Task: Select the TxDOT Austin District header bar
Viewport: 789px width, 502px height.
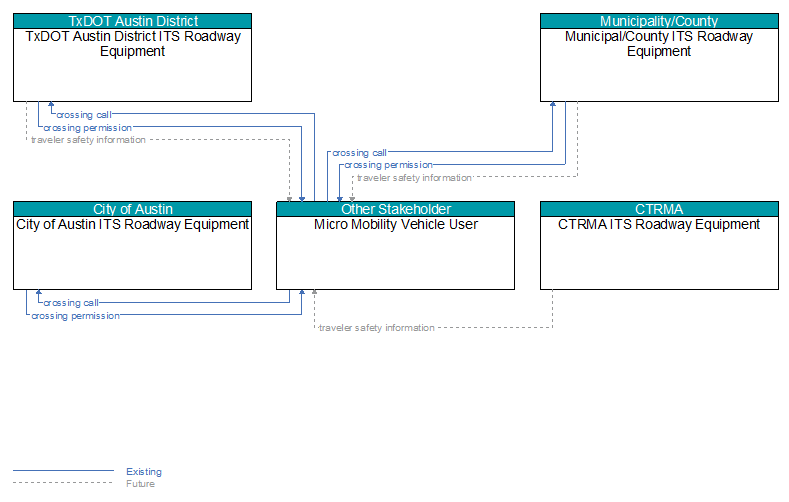Action: [x=132, y=21]
